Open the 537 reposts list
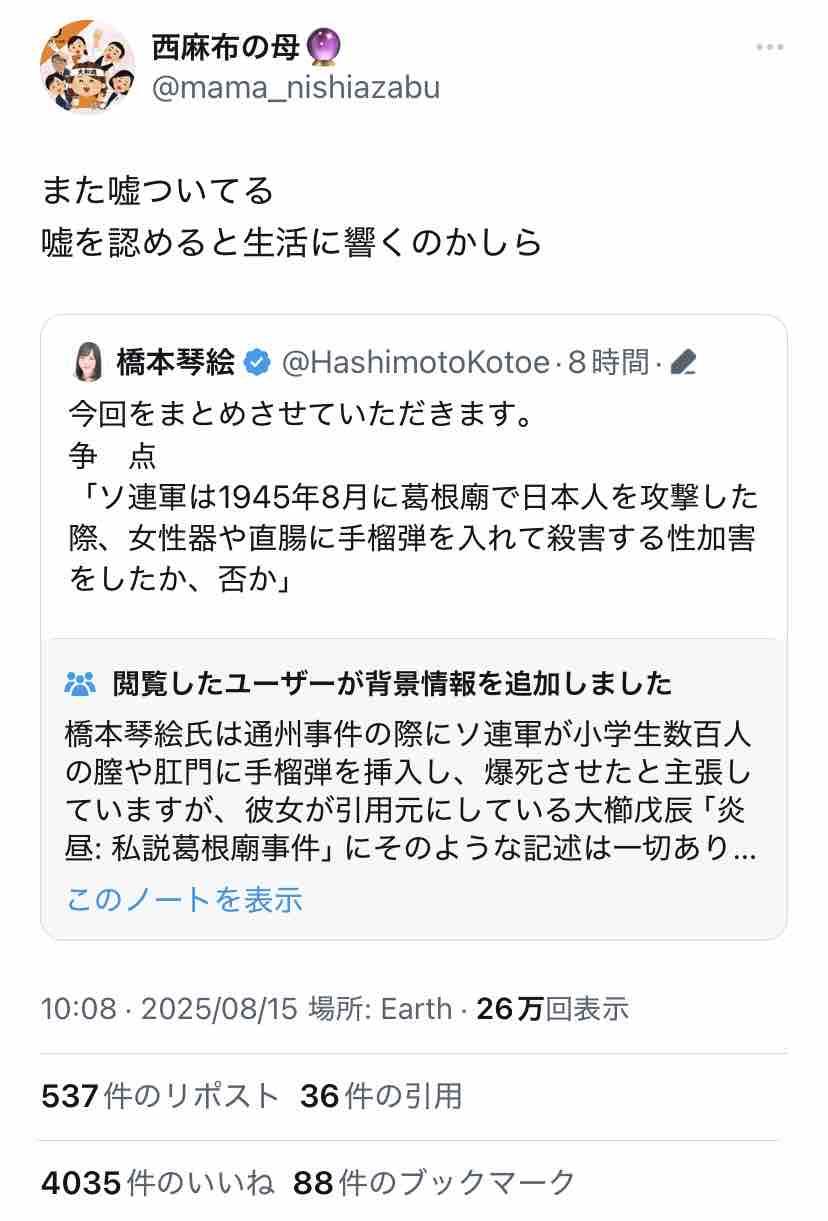 pyautogui.click(x=160, y=1096)
